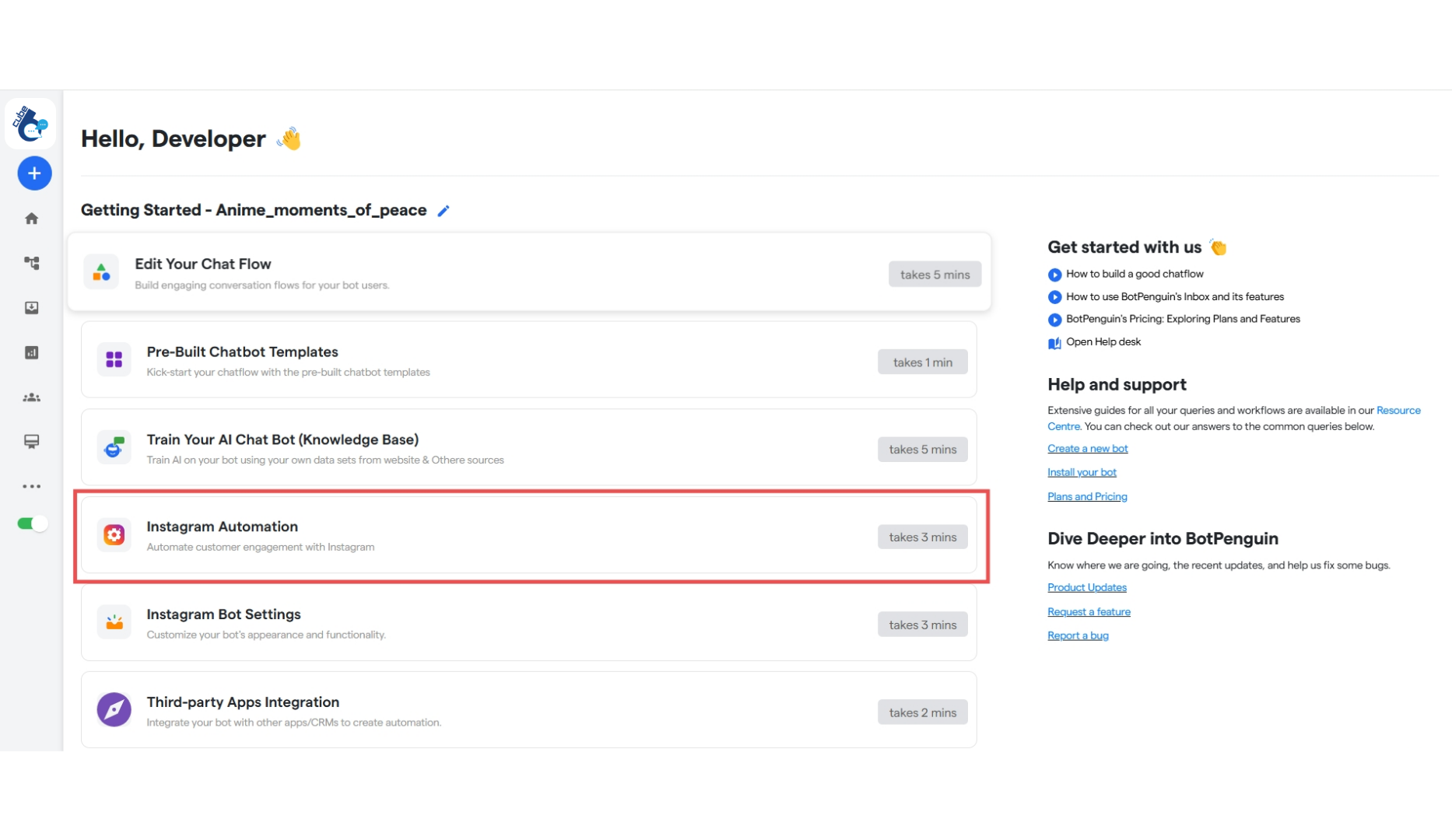Open the Instagram Automation title
Image resolution: width=1452 pixels, height=840 pixels.
point(223,527)
